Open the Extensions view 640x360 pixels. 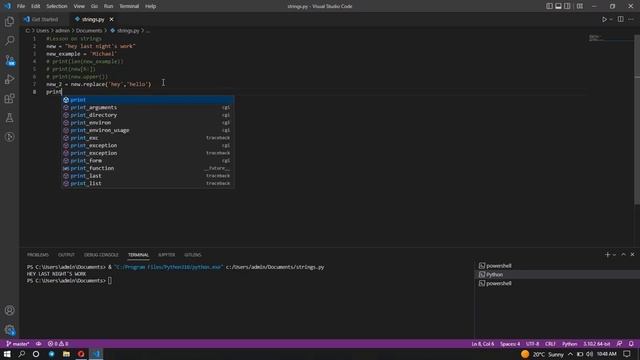coord(9,98)
